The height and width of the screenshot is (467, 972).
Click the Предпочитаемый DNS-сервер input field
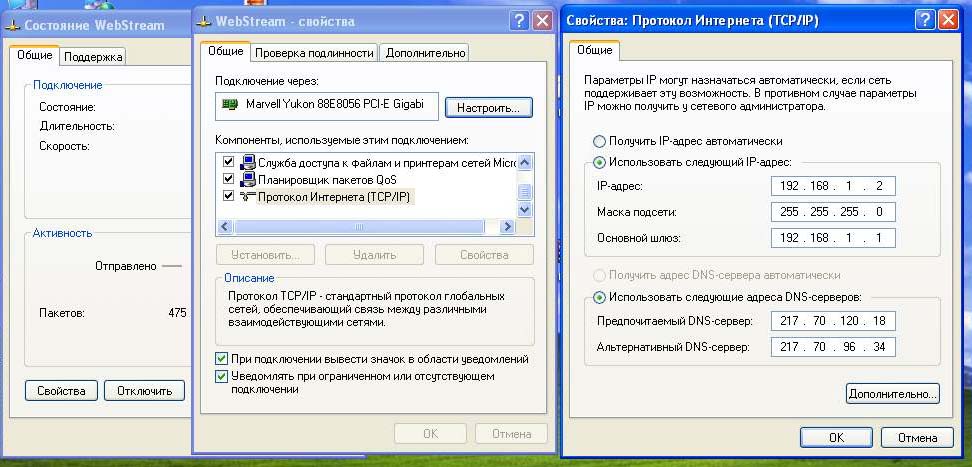point(833,321)
